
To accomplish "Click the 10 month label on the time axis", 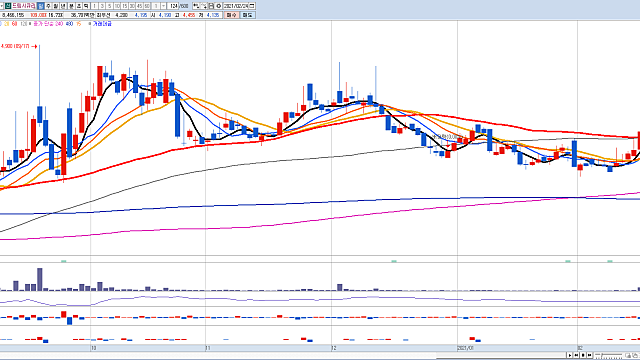I will [93, 348].
